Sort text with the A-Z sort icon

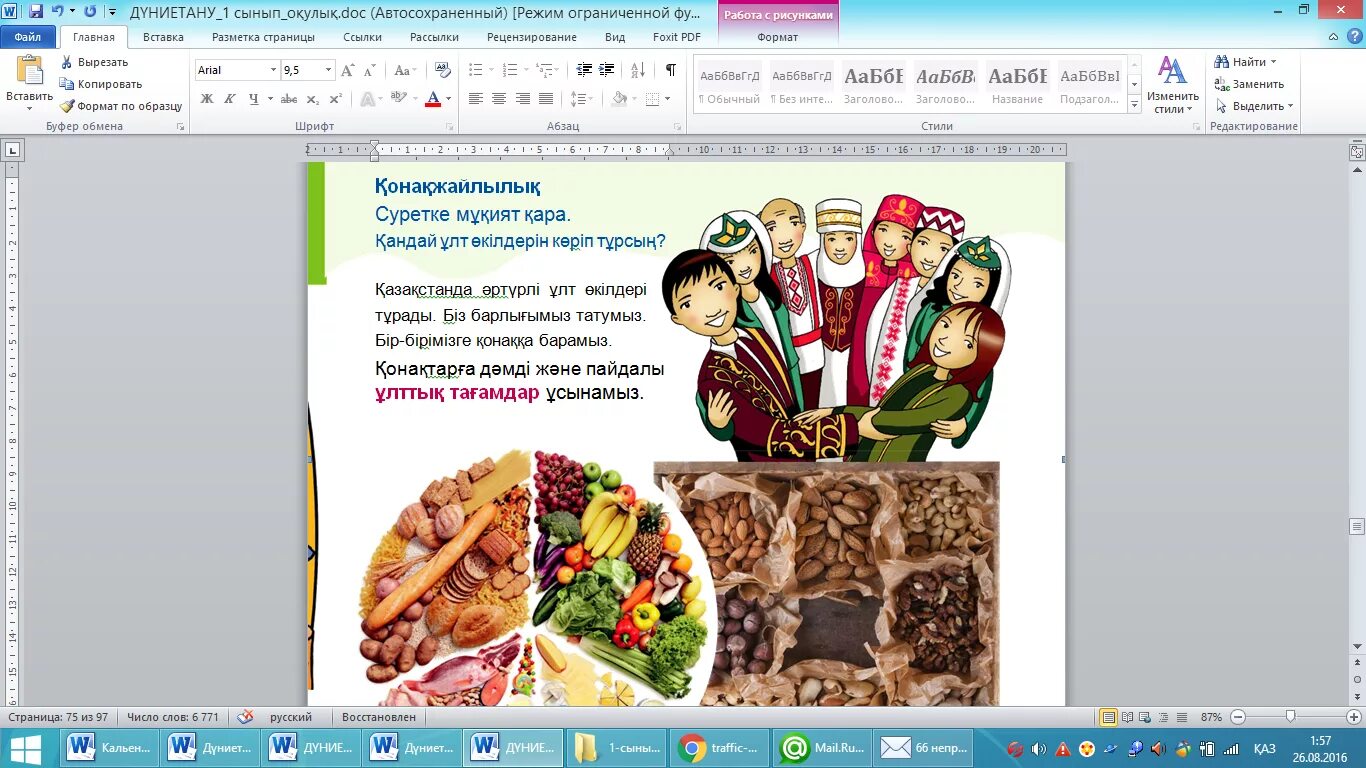pos(636,70)
